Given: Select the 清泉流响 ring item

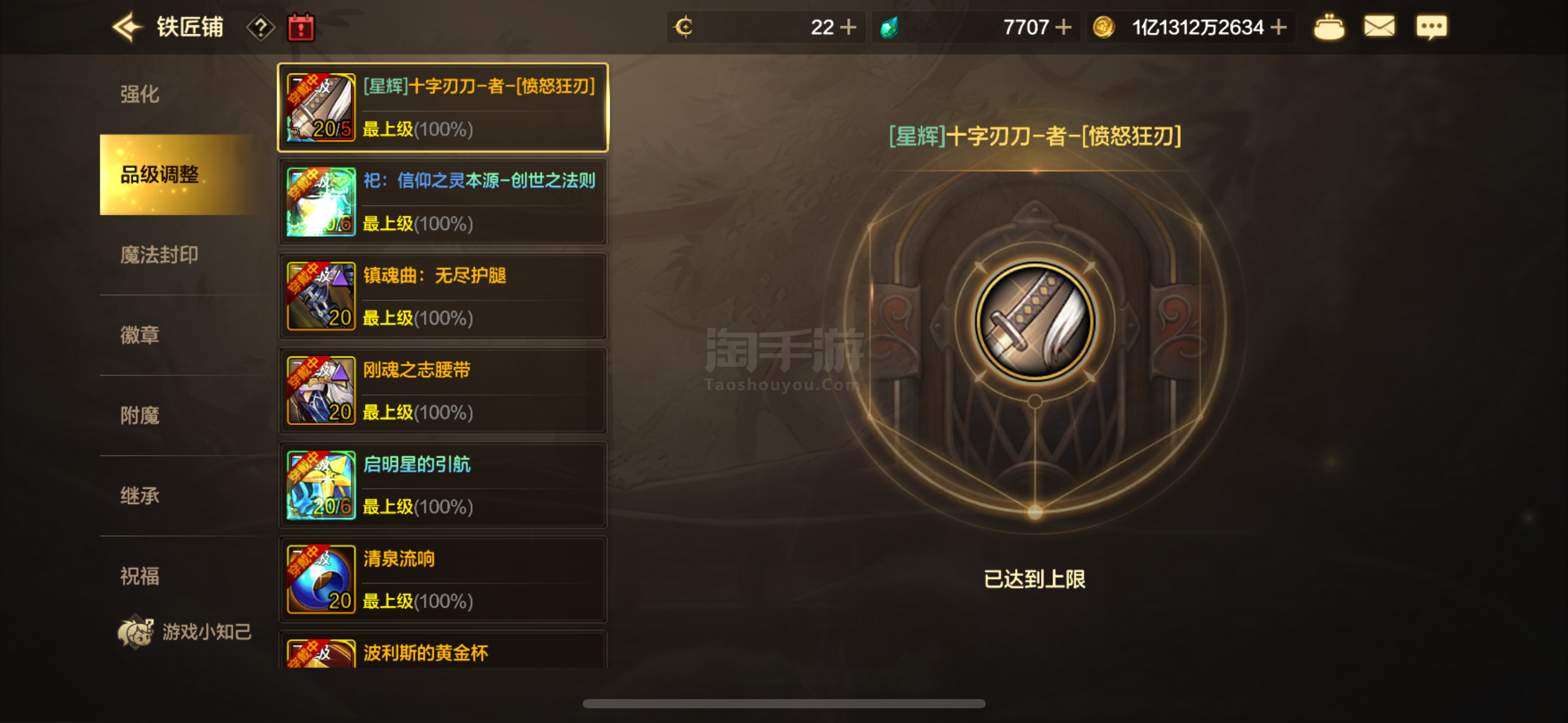Looking at the screenshot, I should (x=443, y=580).
